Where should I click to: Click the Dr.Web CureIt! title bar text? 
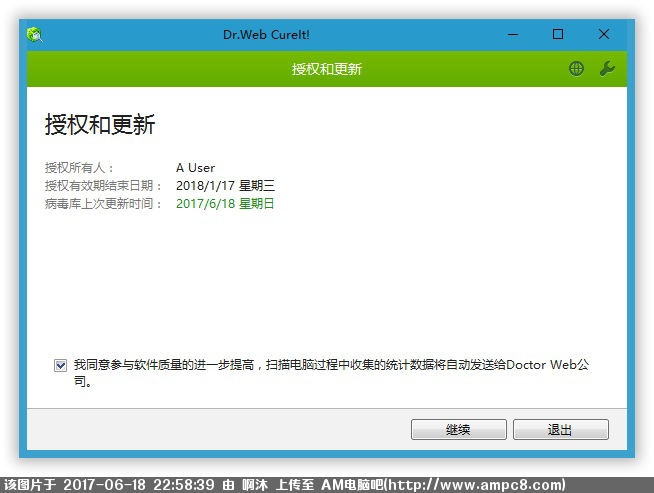pos(267,34)
